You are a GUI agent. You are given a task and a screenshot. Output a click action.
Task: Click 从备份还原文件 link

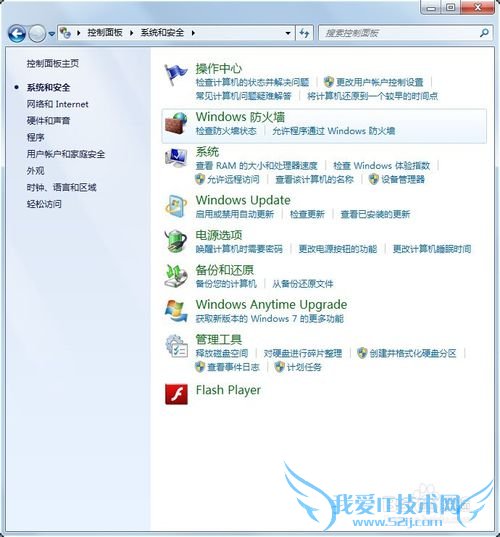(303, 284)
